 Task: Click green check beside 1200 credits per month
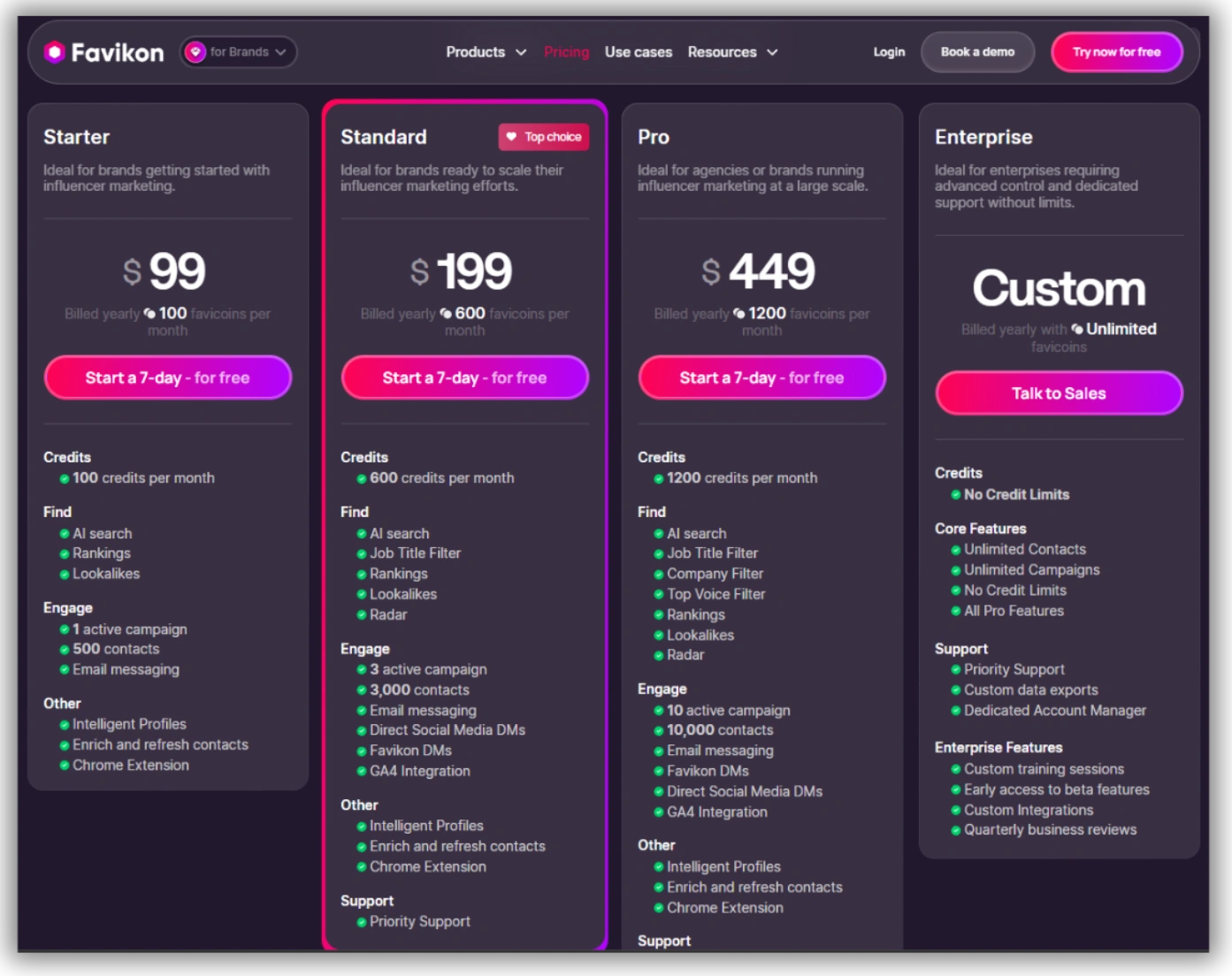pos(659,479)
